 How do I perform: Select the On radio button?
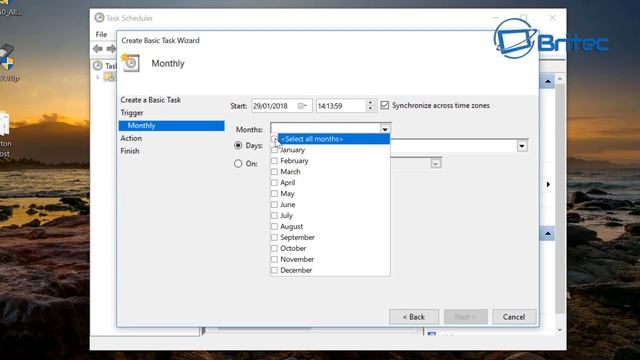tap(238, 164)
